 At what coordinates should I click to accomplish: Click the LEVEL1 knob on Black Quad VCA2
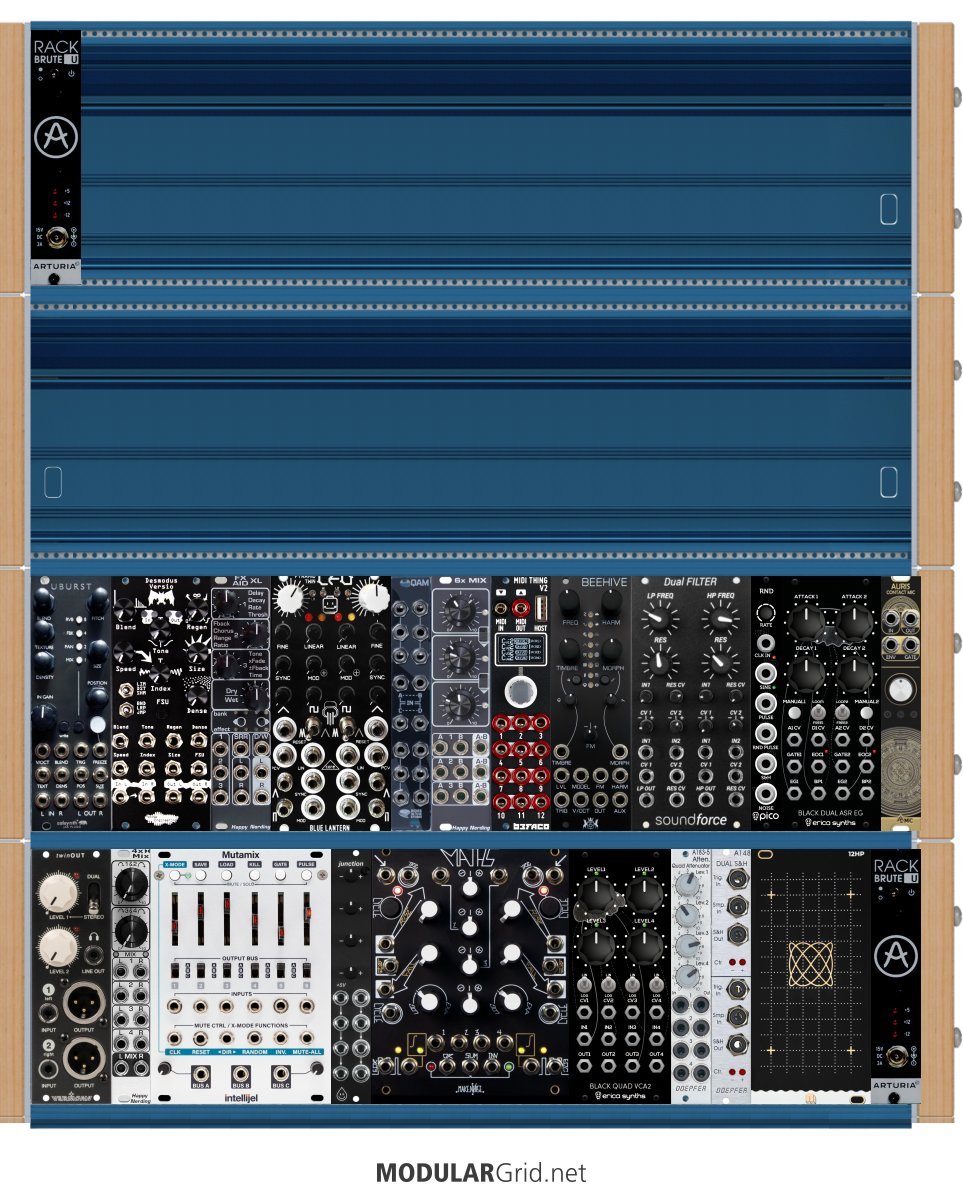(596, 894)
